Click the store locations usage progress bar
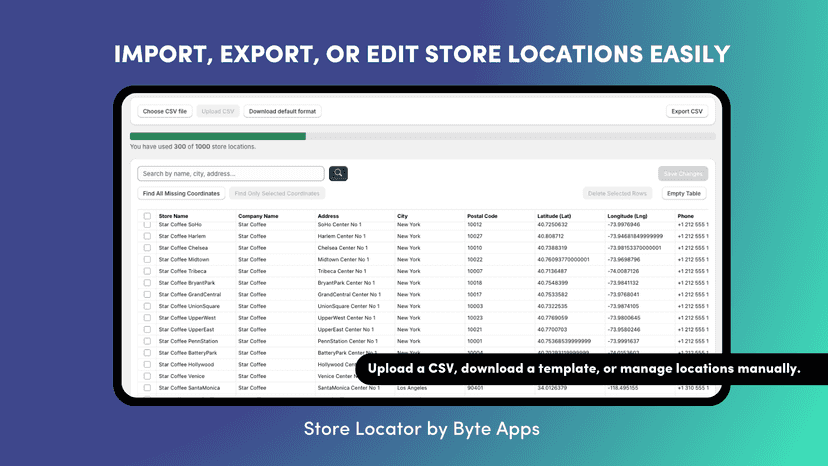 [422, 136]
